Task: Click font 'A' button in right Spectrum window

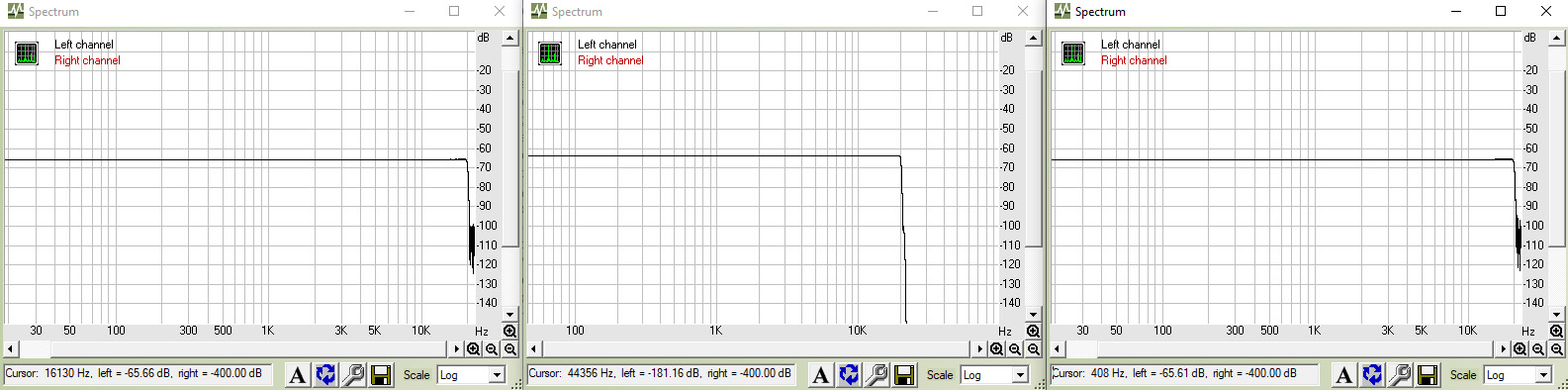Action: pyautogui.click(x=1343, y=375)
